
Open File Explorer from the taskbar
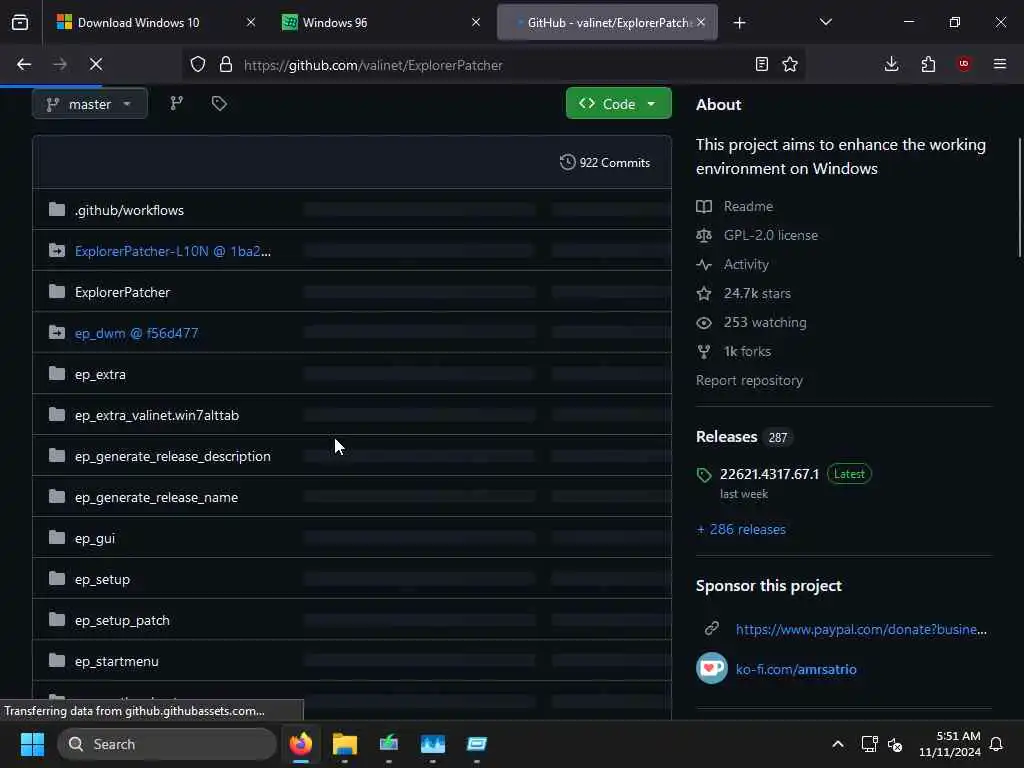click(345, 744)
